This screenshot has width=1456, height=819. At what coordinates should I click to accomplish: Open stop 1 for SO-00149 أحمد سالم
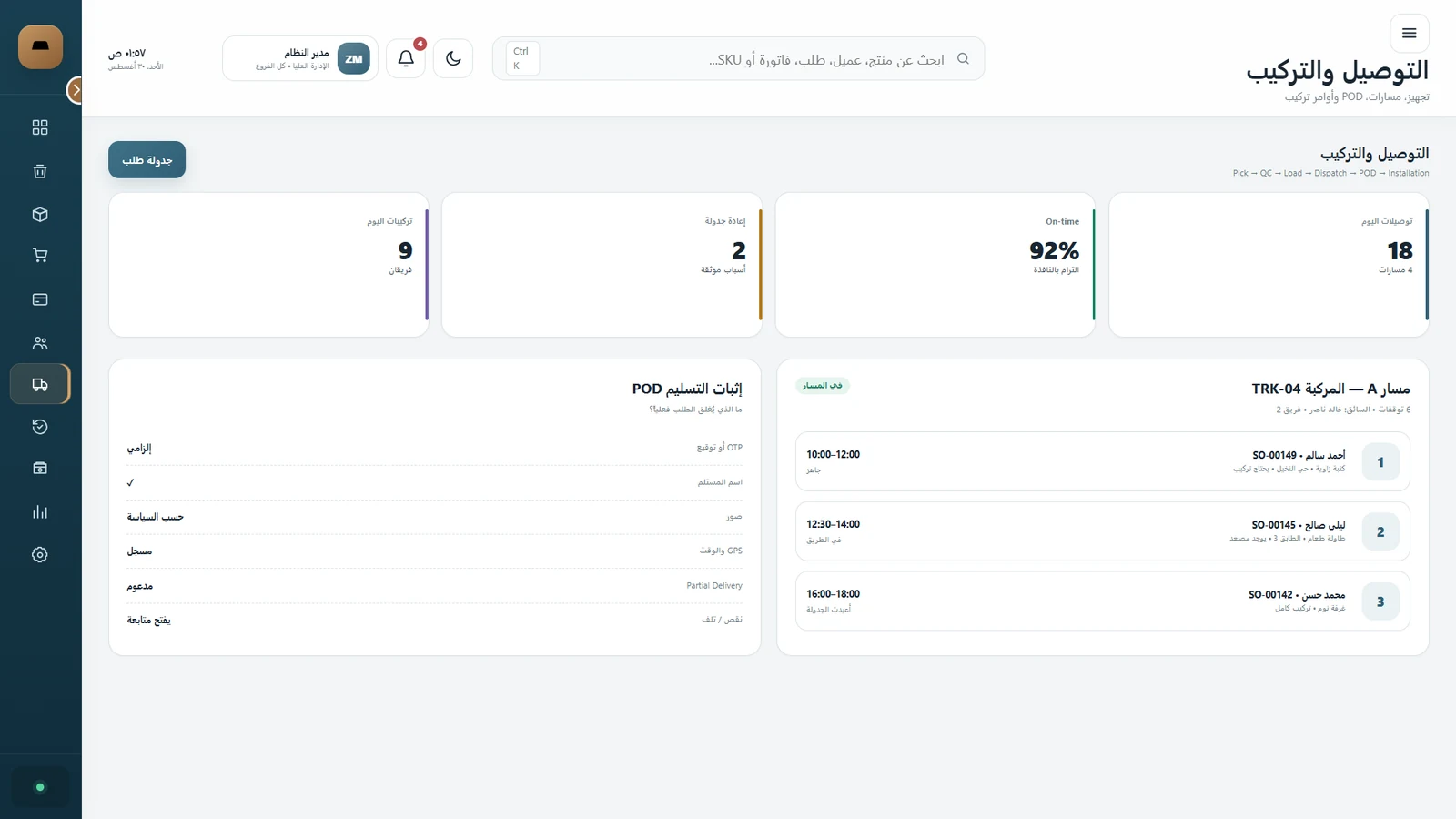coord(1103,461)
